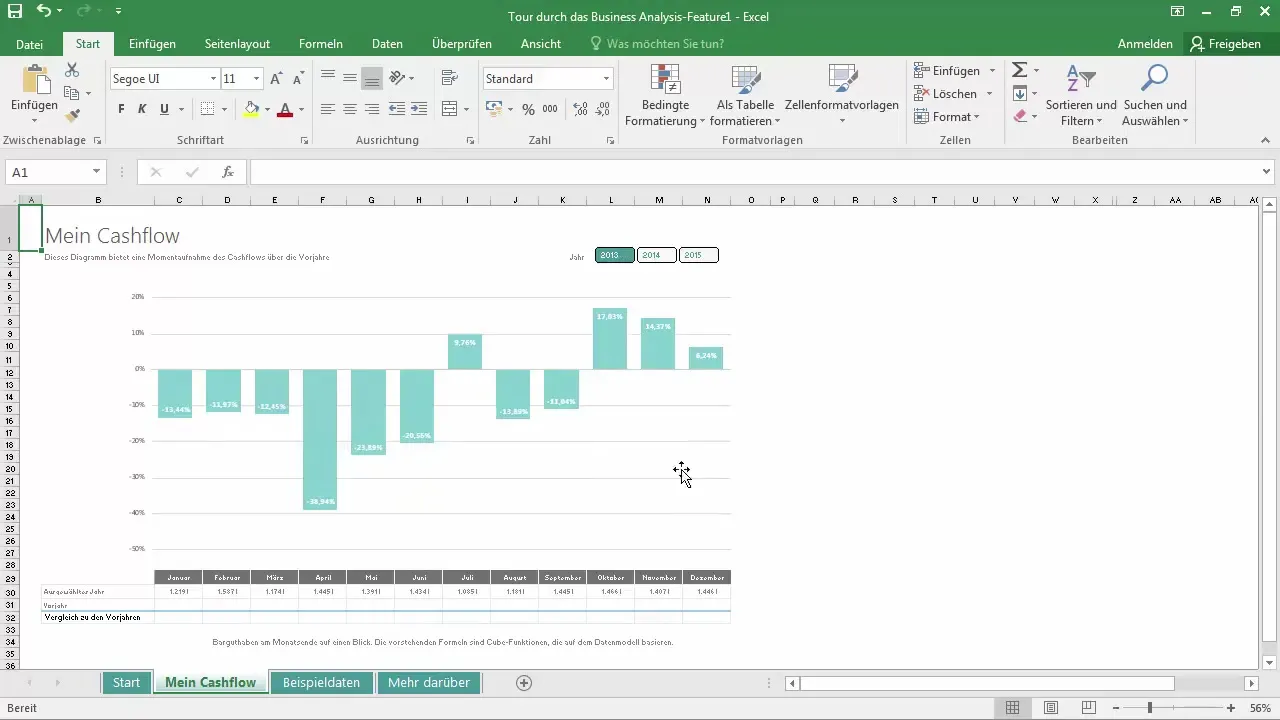Click the borders icon
The height and width of the screenshot is (720, 1280).
(207, 109)
